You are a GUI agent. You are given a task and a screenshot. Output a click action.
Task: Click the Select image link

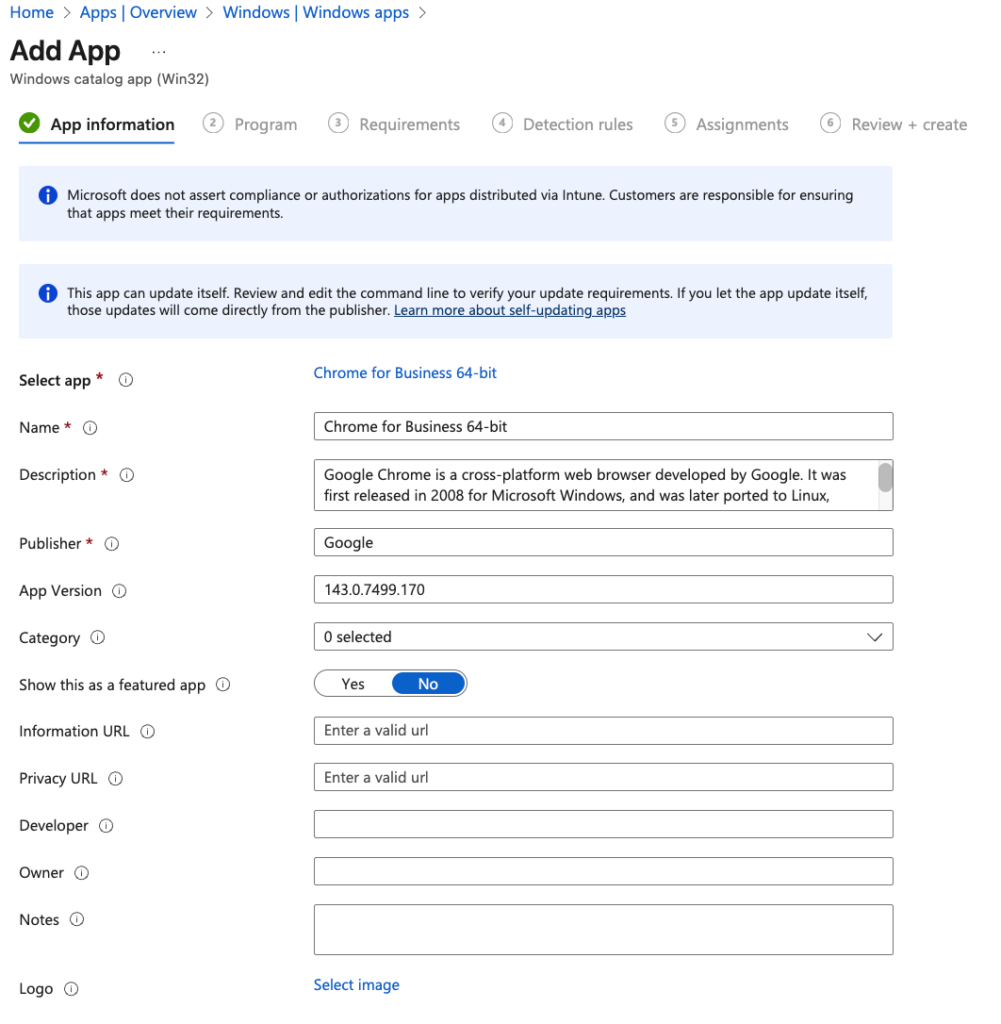point(356,985)
